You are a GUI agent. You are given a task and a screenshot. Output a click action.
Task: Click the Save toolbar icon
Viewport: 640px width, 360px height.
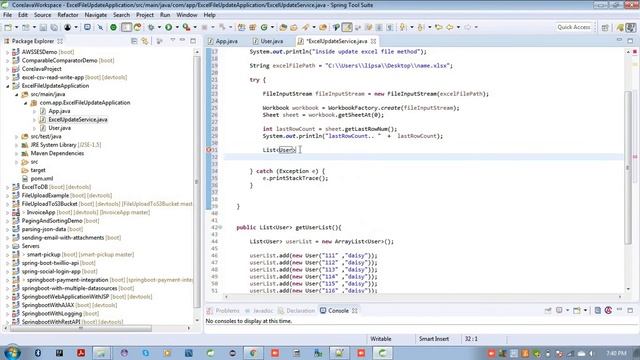[43, 27]
